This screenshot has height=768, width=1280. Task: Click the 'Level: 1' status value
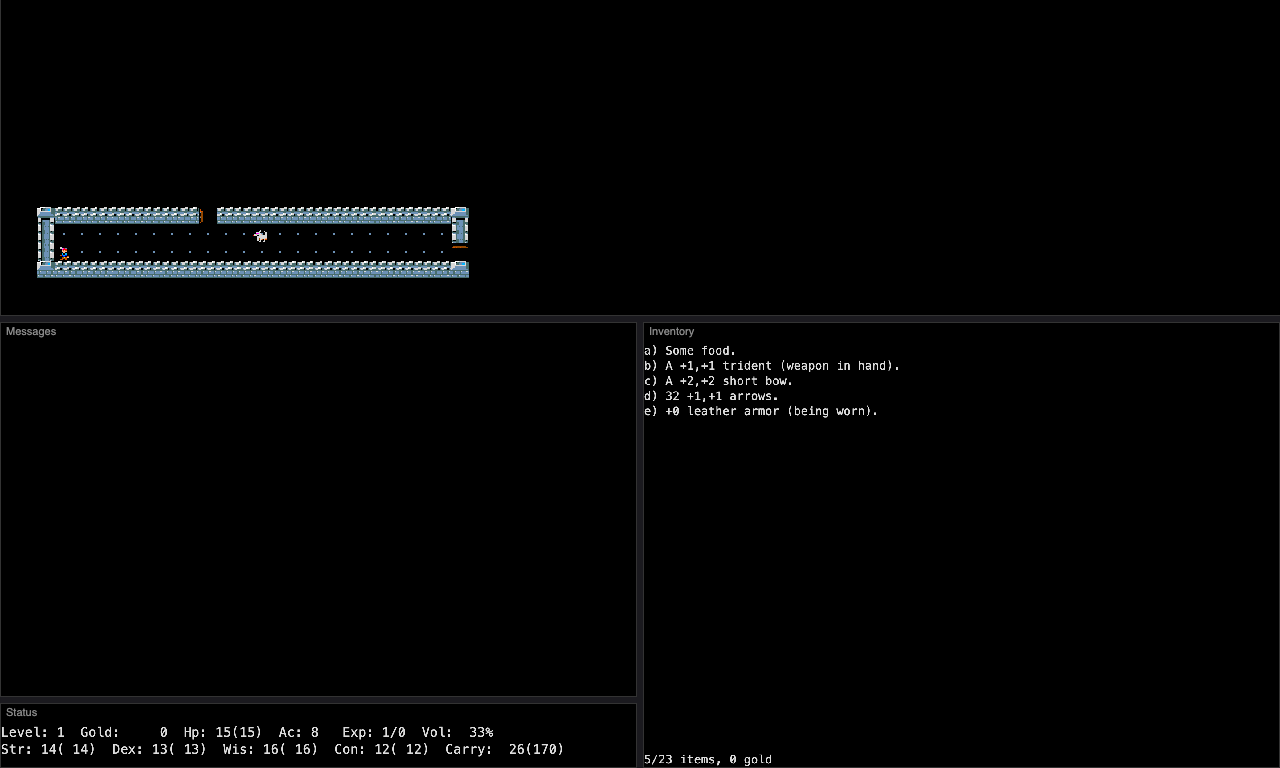point(33,732)
